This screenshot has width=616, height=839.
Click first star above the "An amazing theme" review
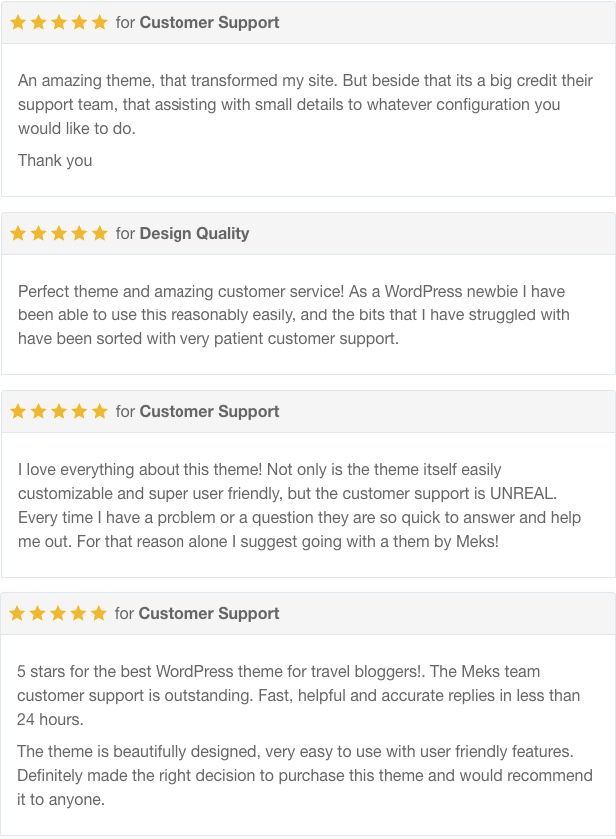pos(18,22)
